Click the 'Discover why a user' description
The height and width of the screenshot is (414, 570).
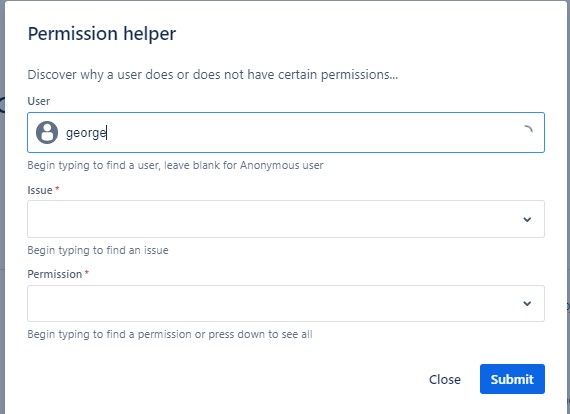pos(213,75)
